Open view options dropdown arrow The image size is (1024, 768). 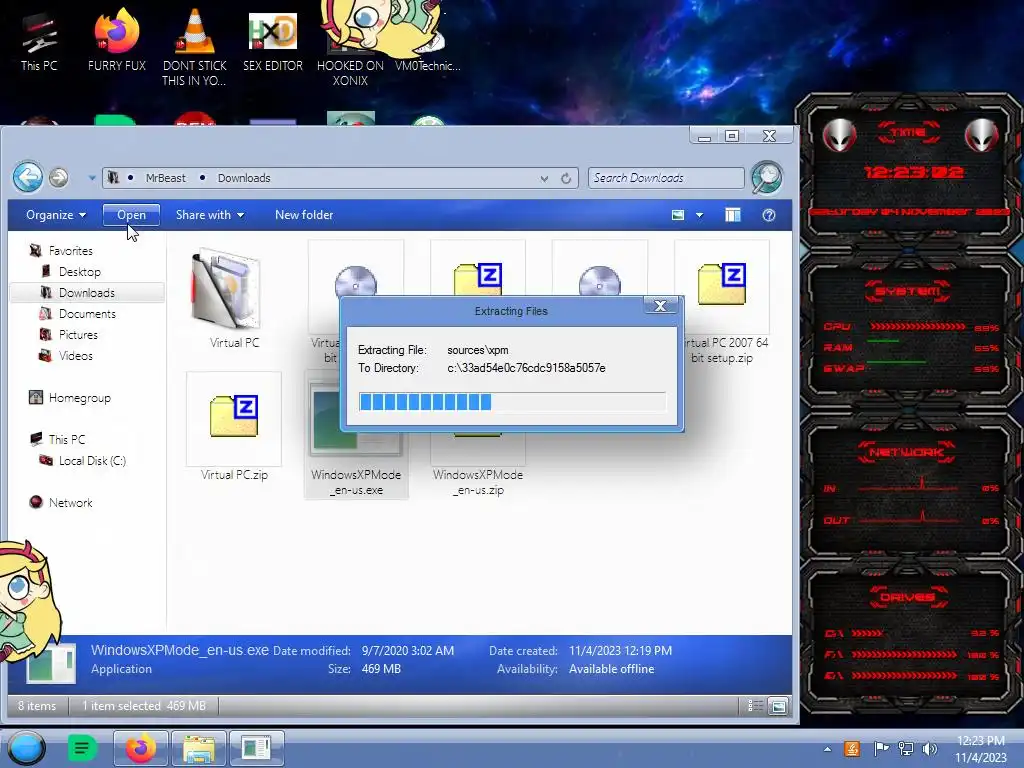point(699,215)
